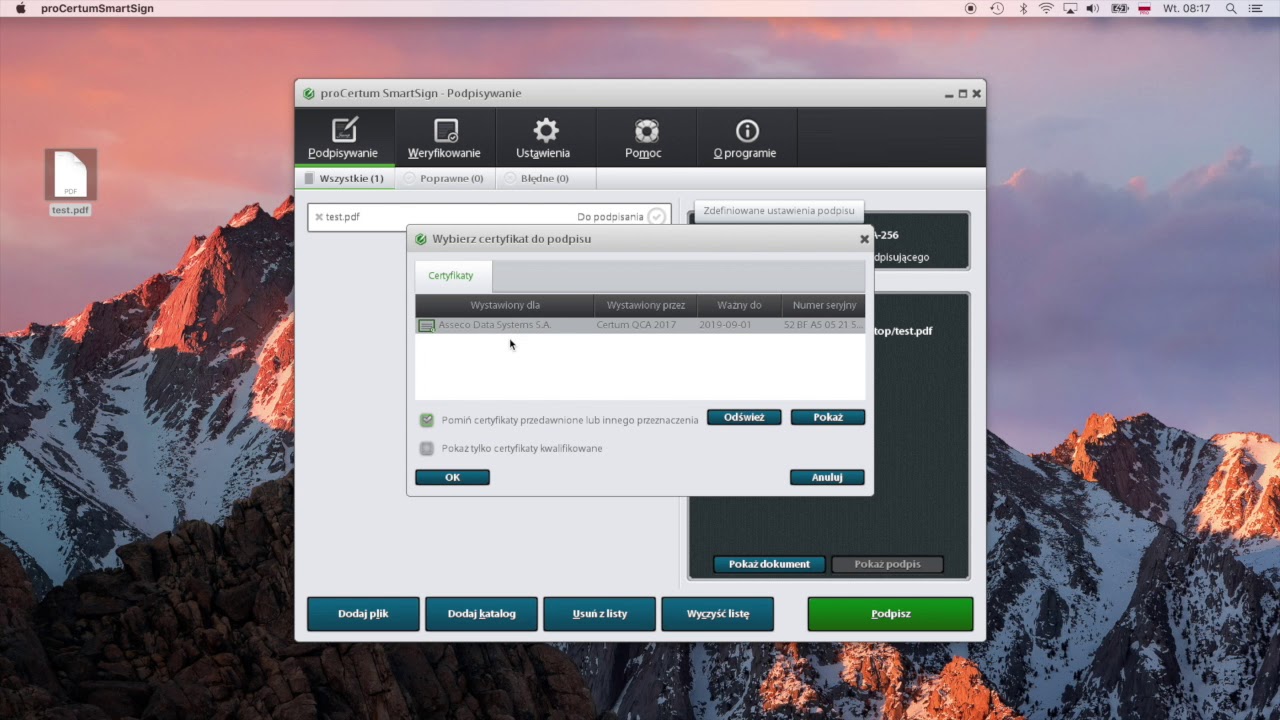Open Pomoc lifebuoy help
Image resolution: width=1280 pixels, height=720 pixels.
coord(645,137)
